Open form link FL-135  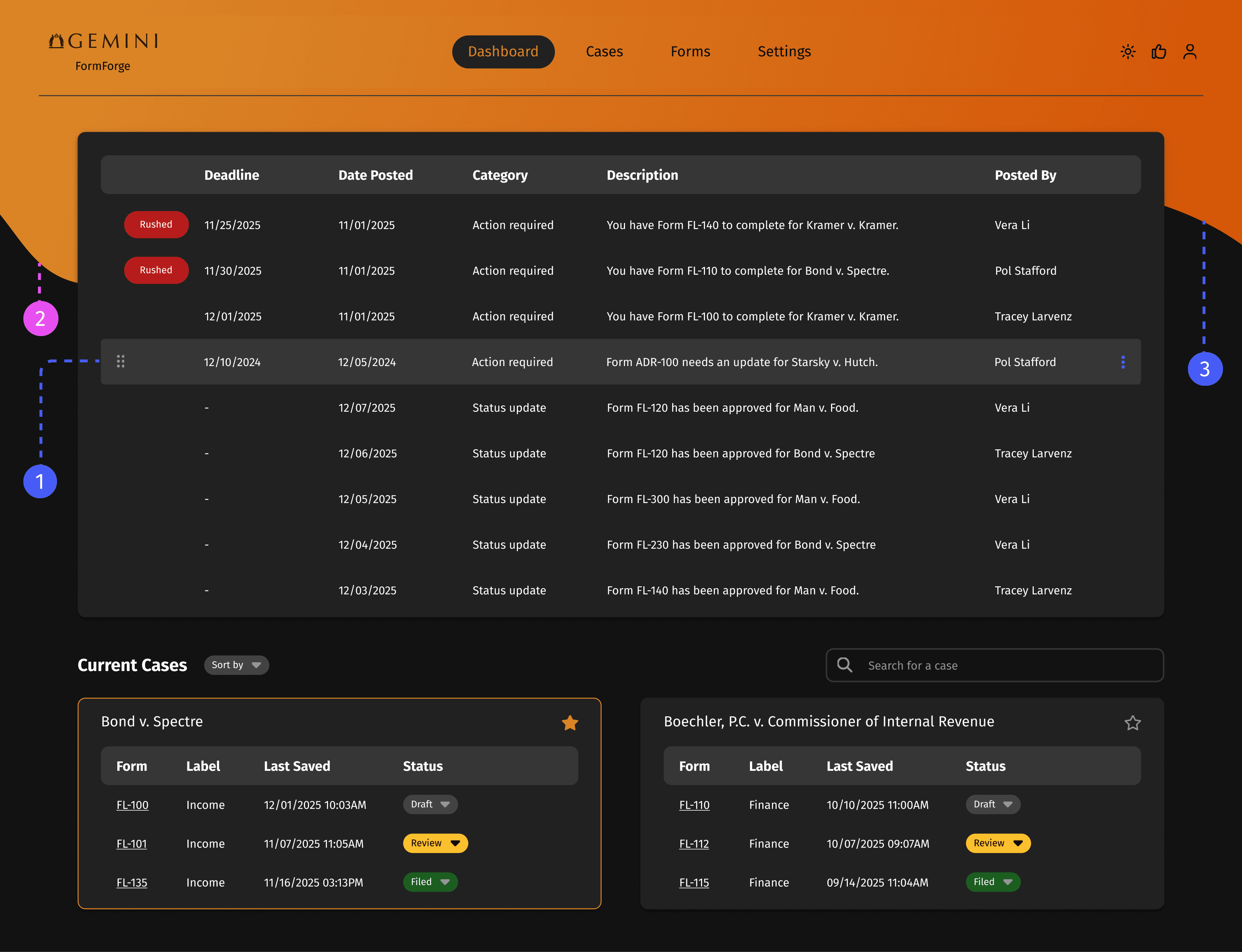pyautogui.click(x=132, y=882)
